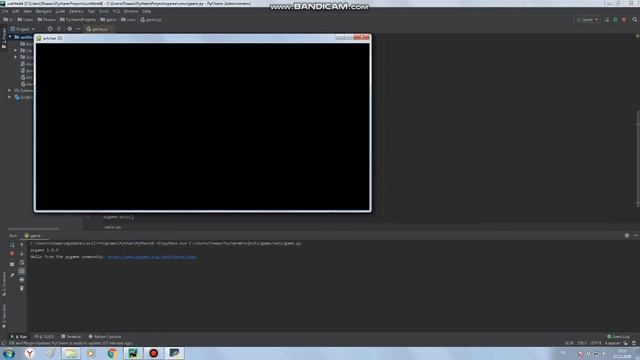Click the Rerun icon in Run panel
640x360 pixels.
click(12, 245)
